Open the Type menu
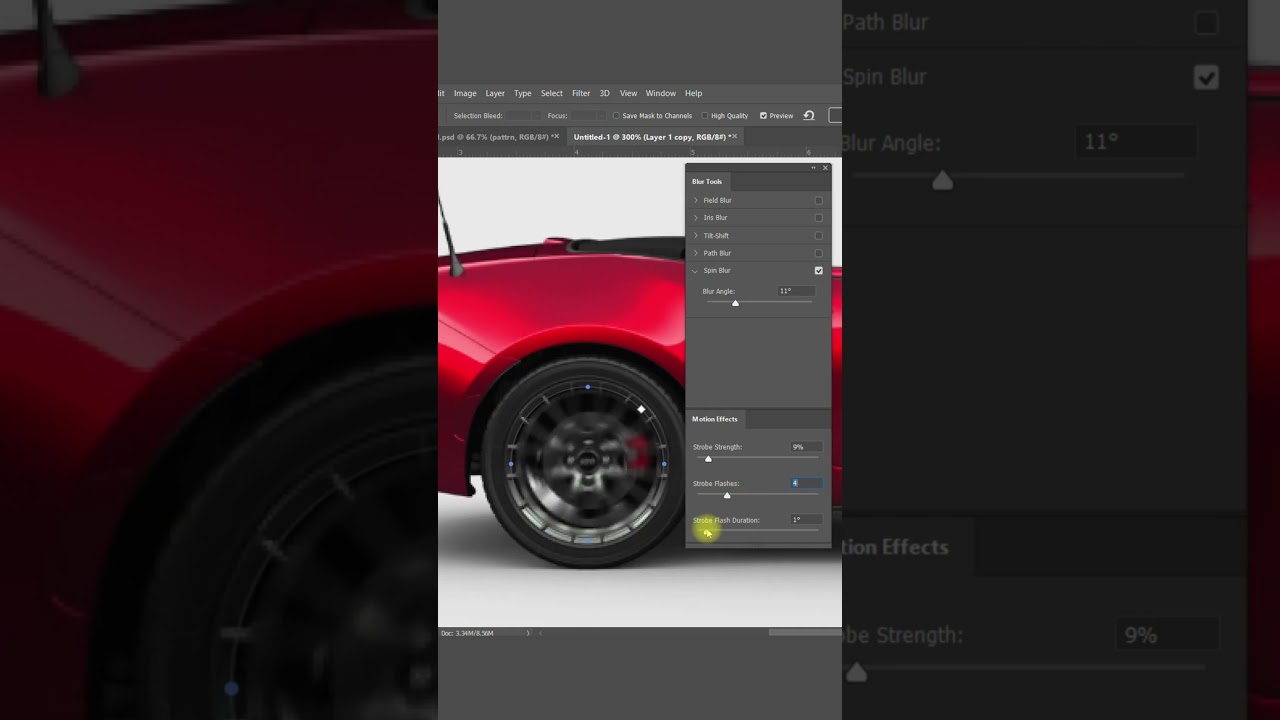This screenshot has width=1280, height=720. [x=523, y=93]
